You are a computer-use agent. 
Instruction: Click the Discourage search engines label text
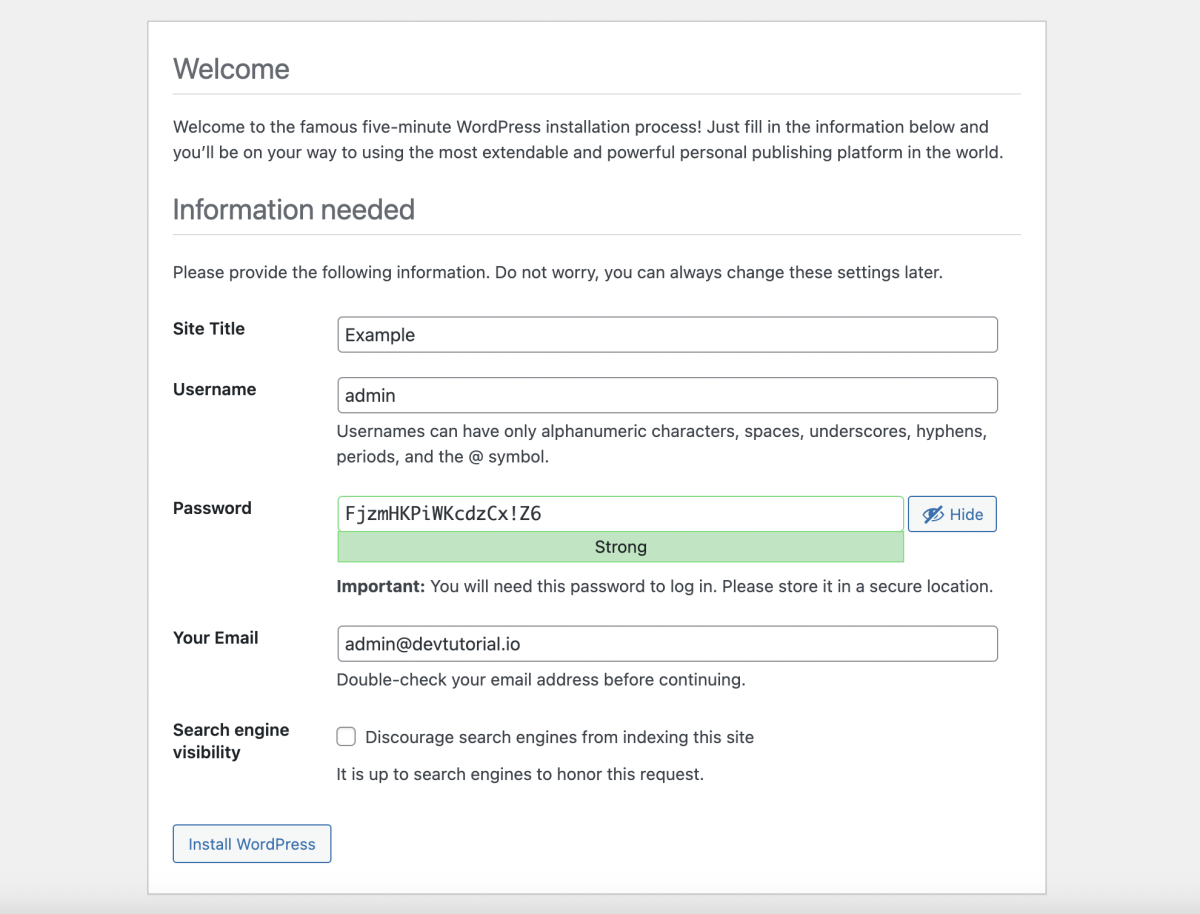pyautogui.click(x=559, y=737)
